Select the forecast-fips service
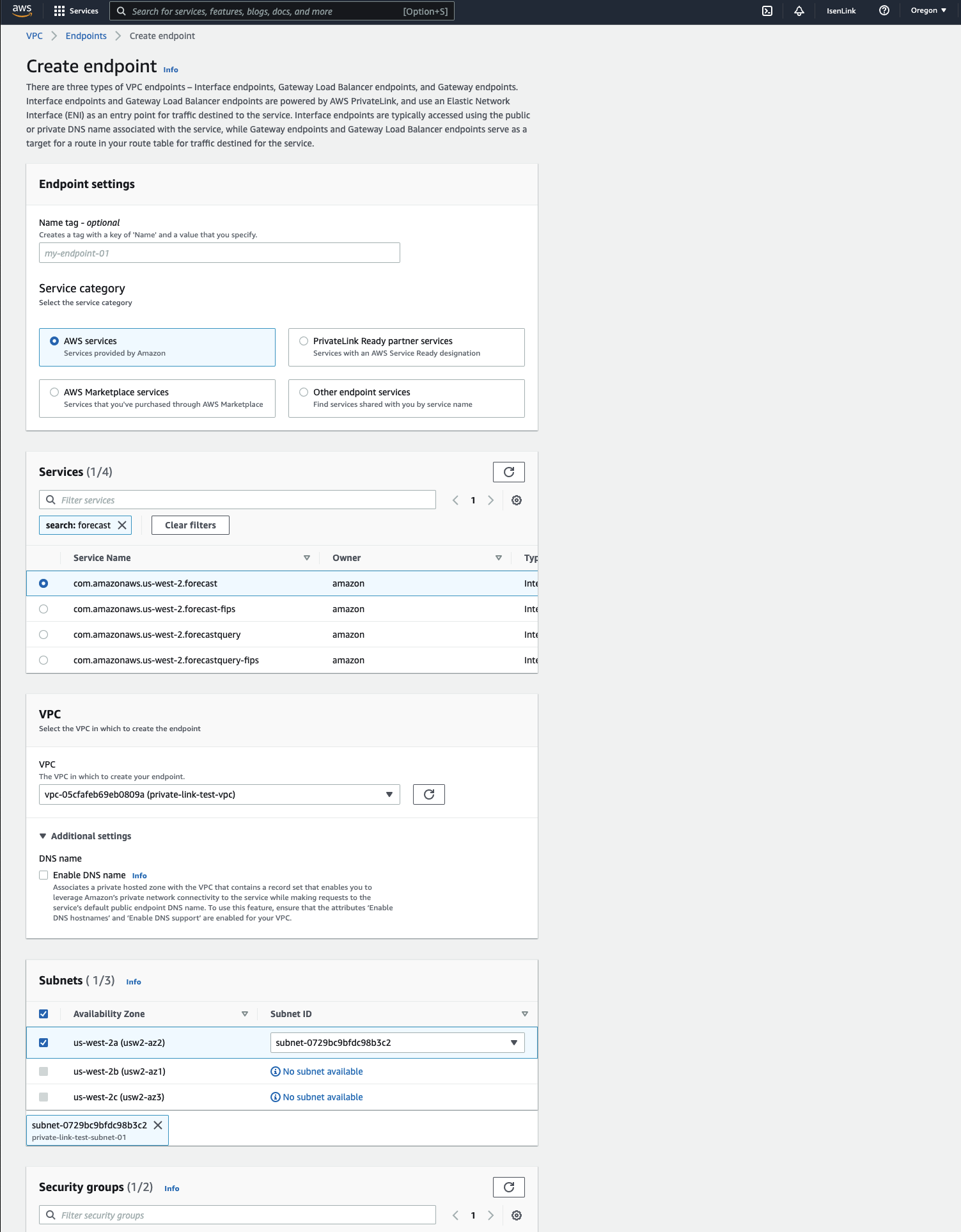961x1232 pixels. [x=43, y=609]
